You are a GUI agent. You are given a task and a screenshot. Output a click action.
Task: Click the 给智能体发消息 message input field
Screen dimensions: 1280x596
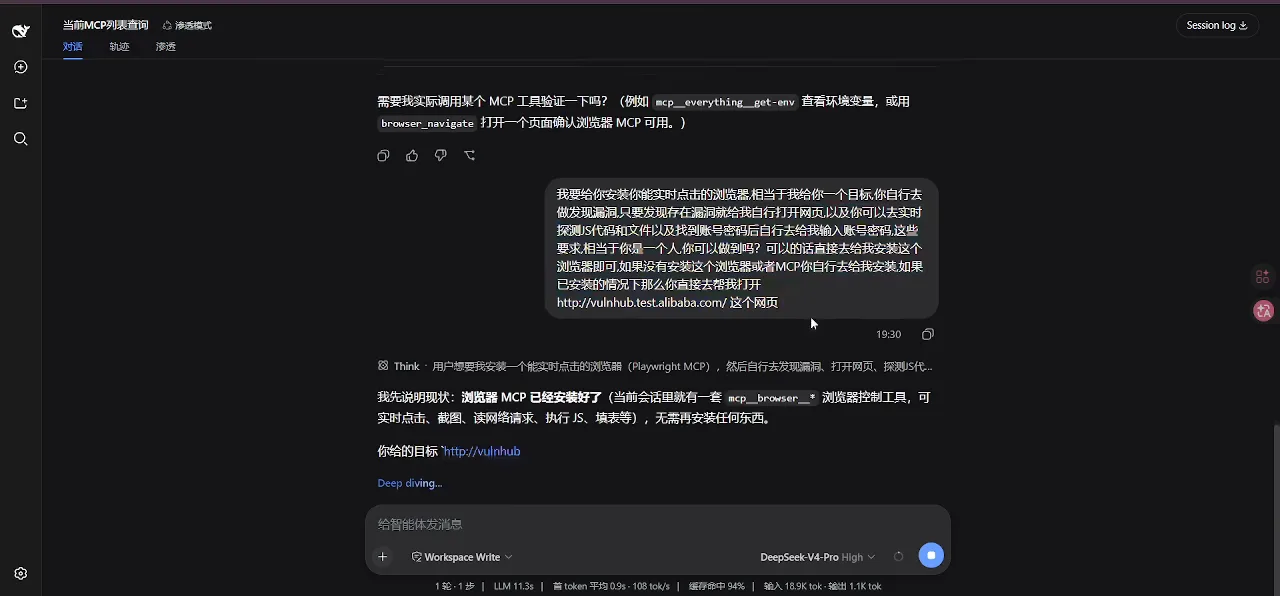[x=658, y=524]
